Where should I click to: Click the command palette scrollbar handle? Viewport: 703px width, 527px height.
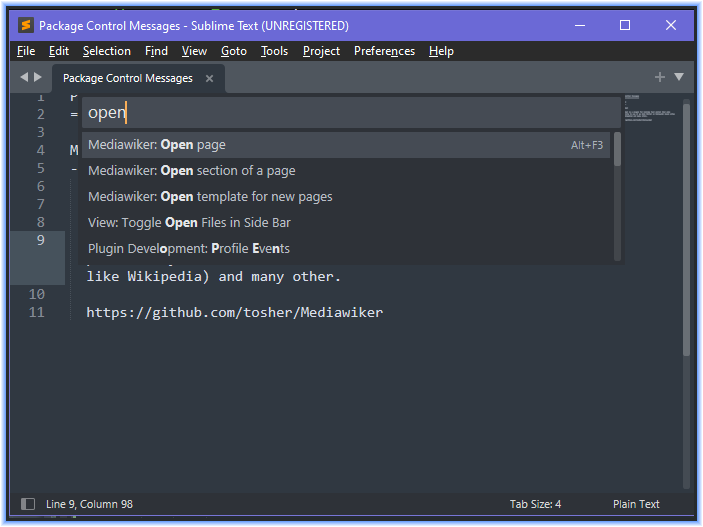(x=617, y=149)
